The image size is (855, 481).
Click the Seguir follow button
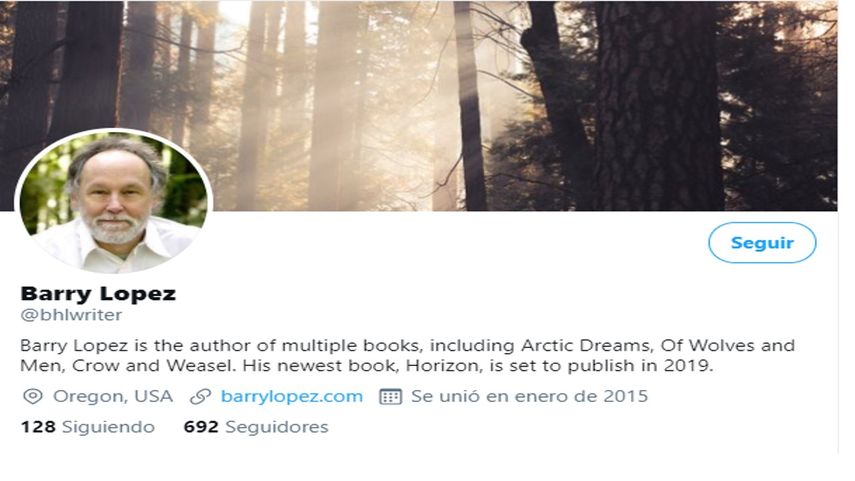(x=762, y=243)
